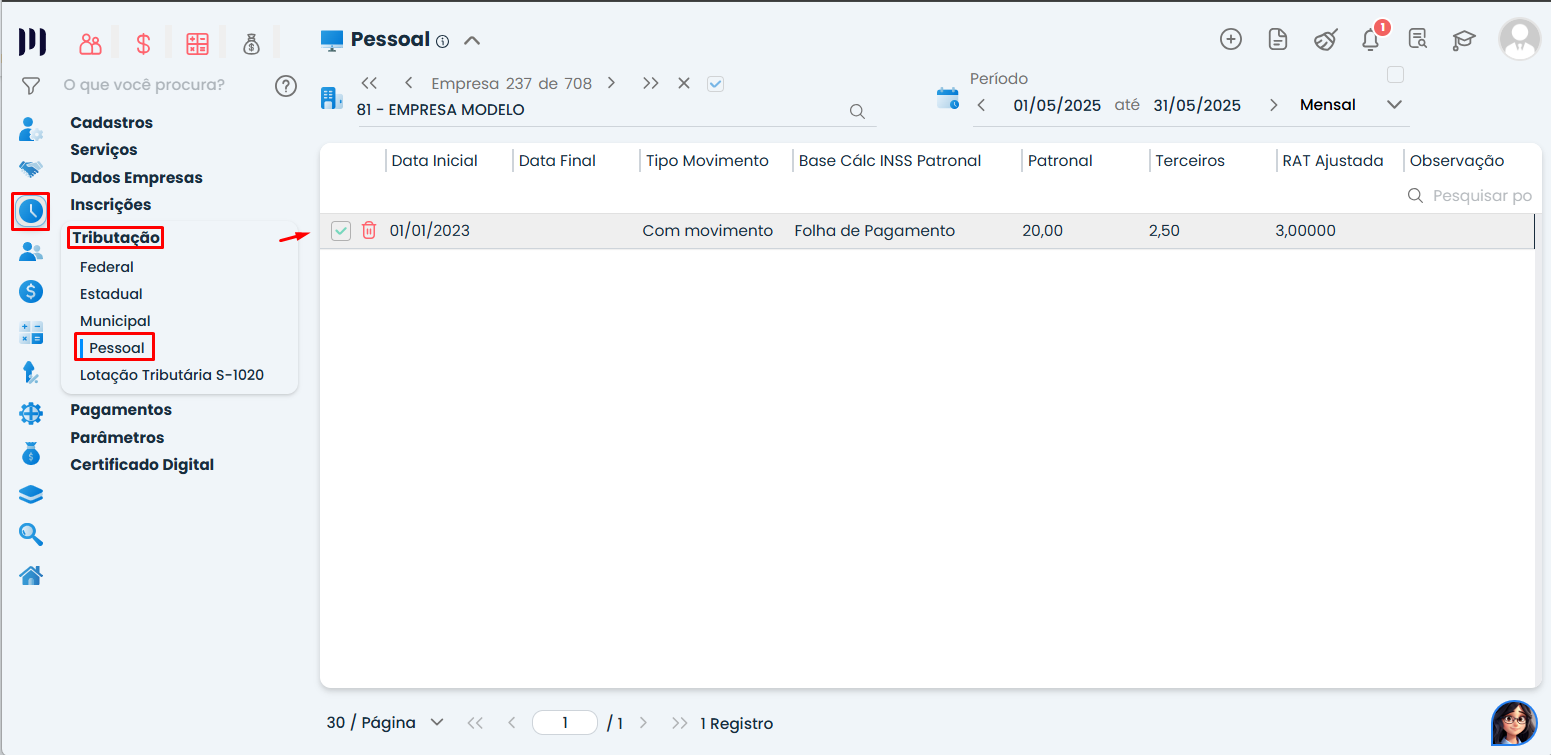1551x755 pixels.
Task: Select the Estadual submenu item
Action: pyautogui.click(x=111, y=294)
